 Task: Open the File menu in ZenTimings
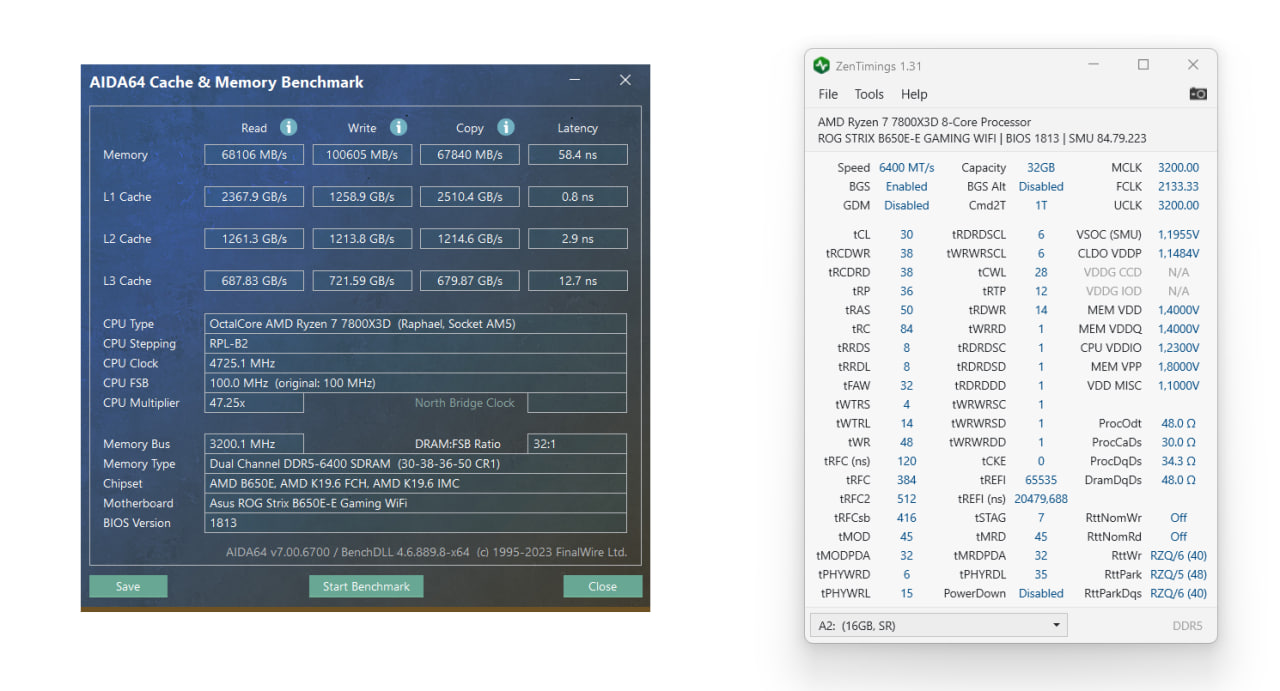(828, 94)
